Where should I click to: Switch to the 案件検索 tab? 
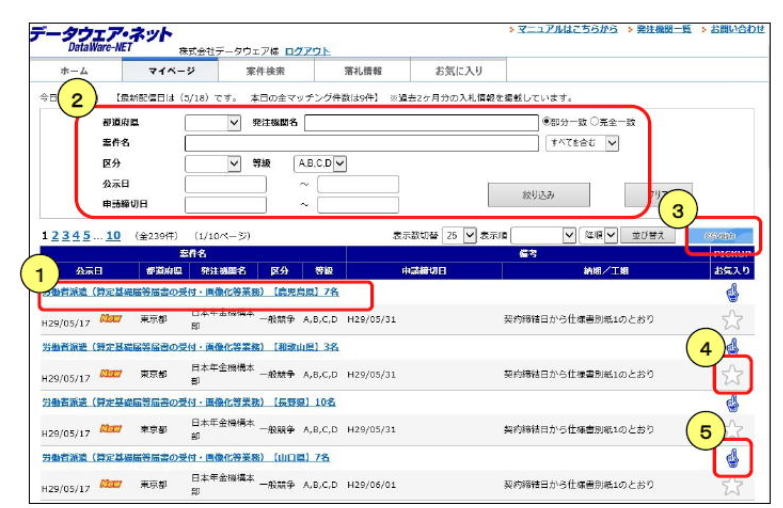click(265, 70)
